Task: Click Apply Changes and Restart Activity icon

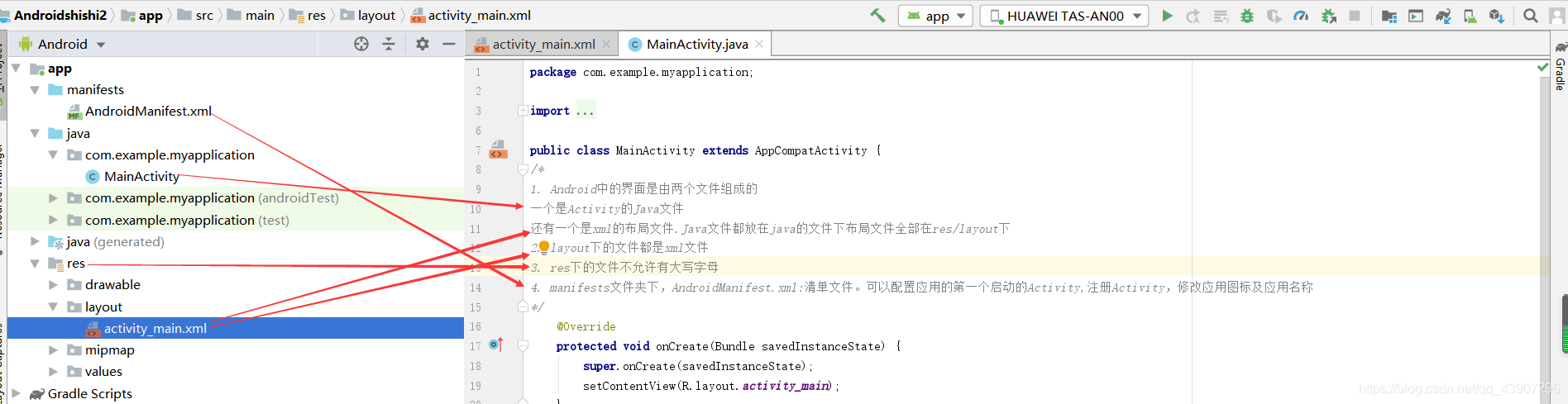Action: click(1193, 16)
